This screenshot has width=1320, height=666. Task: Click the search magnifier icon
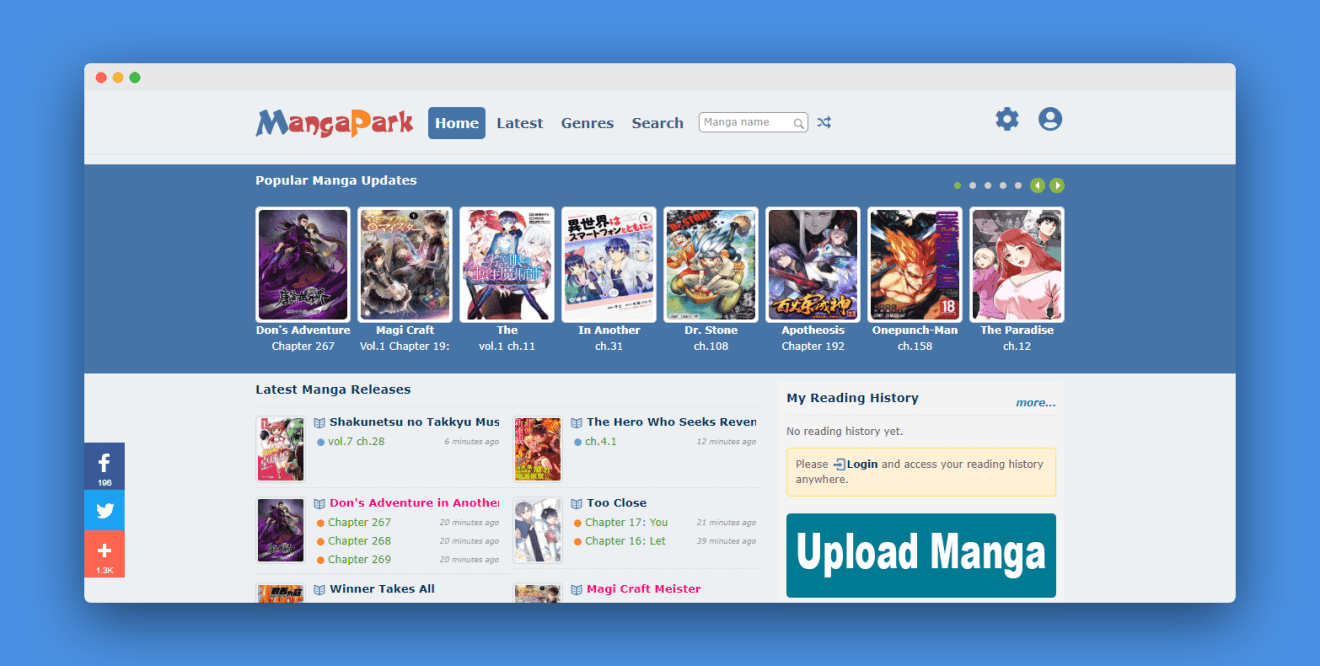point(798,124)
